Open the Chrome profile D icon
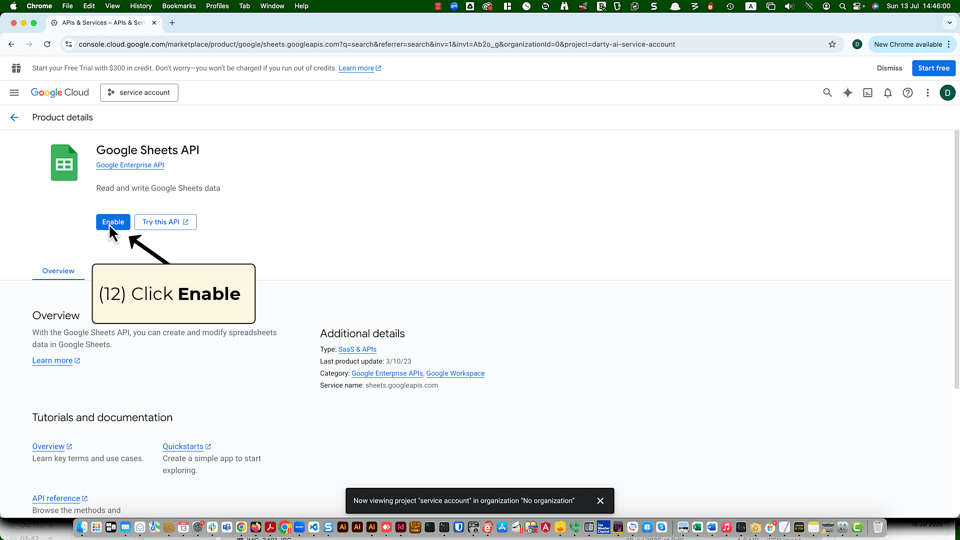Viewport: 960px width, 540px height. (x=857, y=44)
